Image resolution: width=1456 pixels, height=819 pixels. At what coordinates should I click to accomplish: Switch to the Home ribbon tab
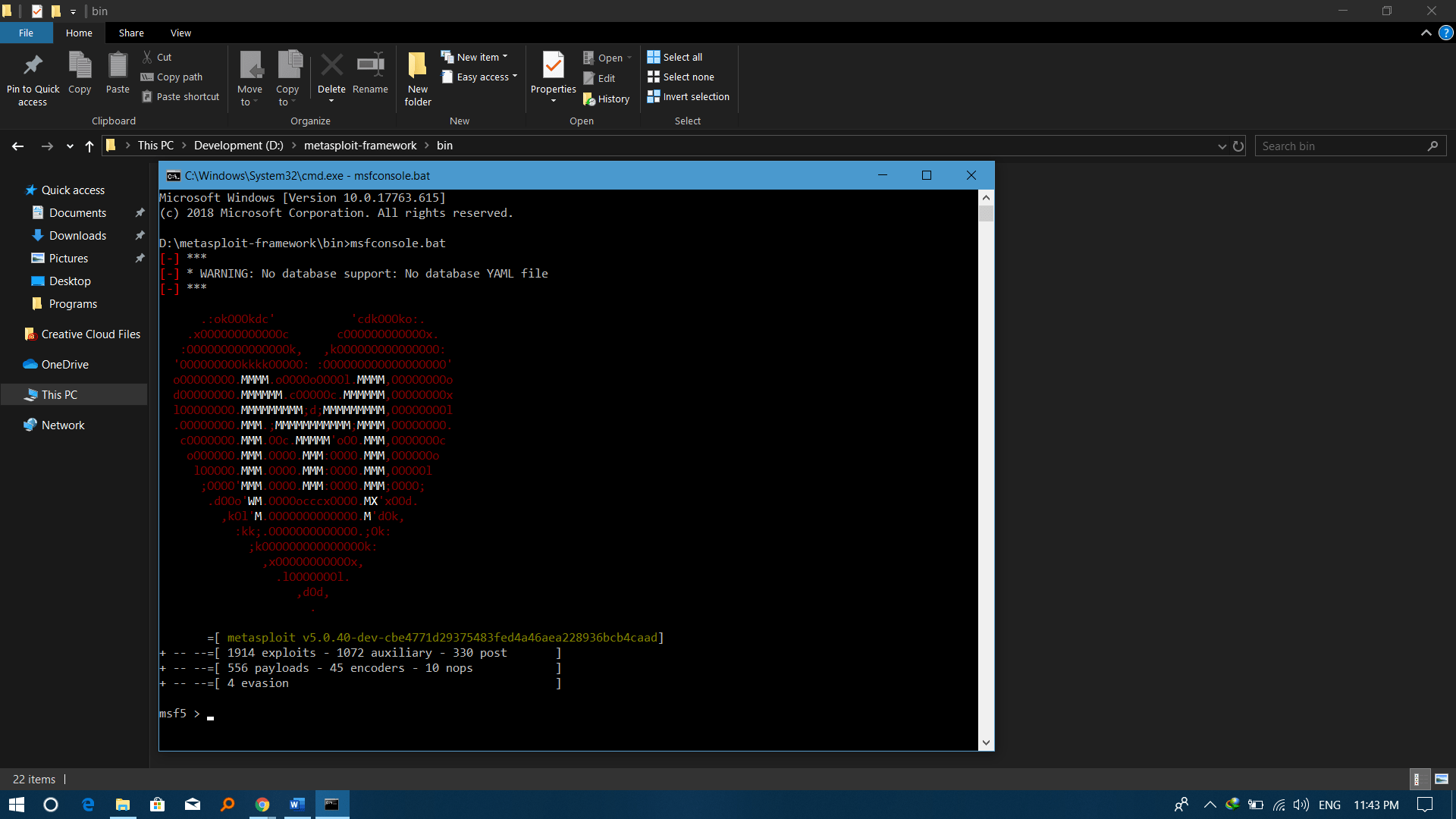[x=79, y=33]
